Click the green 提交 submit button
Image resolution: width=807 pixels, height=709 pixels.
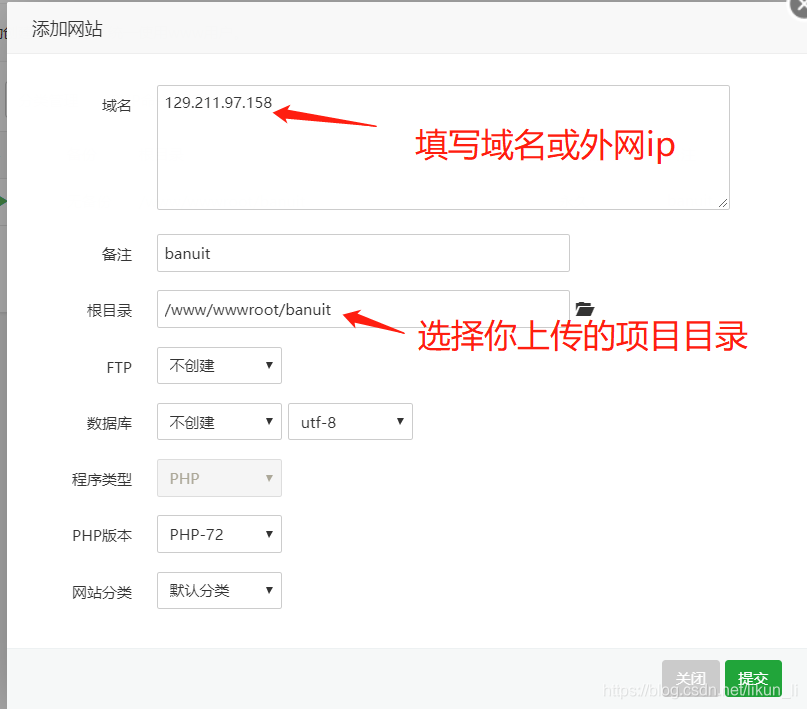[753, 678]
